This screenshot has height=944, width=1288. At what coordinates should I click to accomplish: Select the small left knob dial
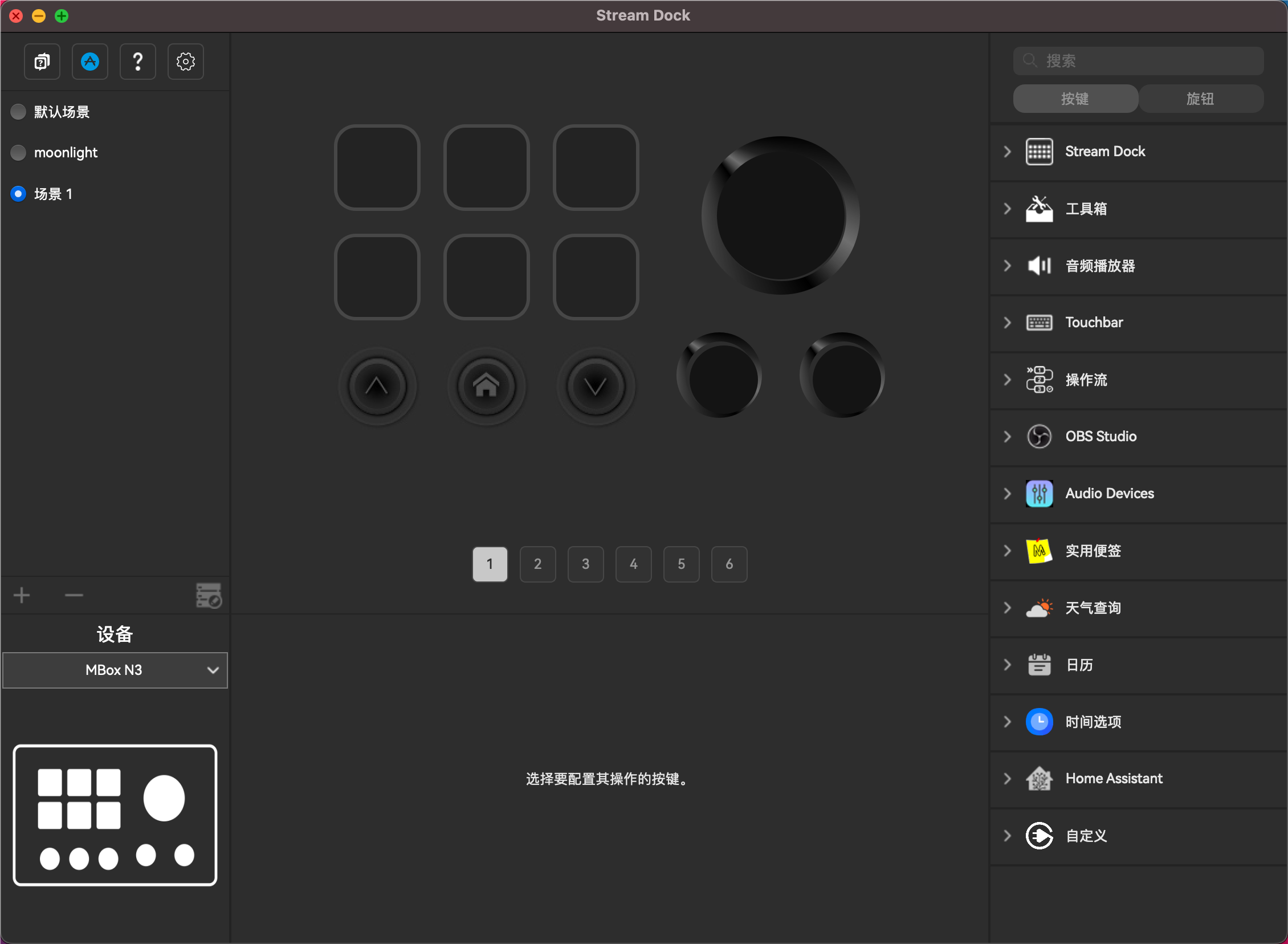(x=719, y=376)
